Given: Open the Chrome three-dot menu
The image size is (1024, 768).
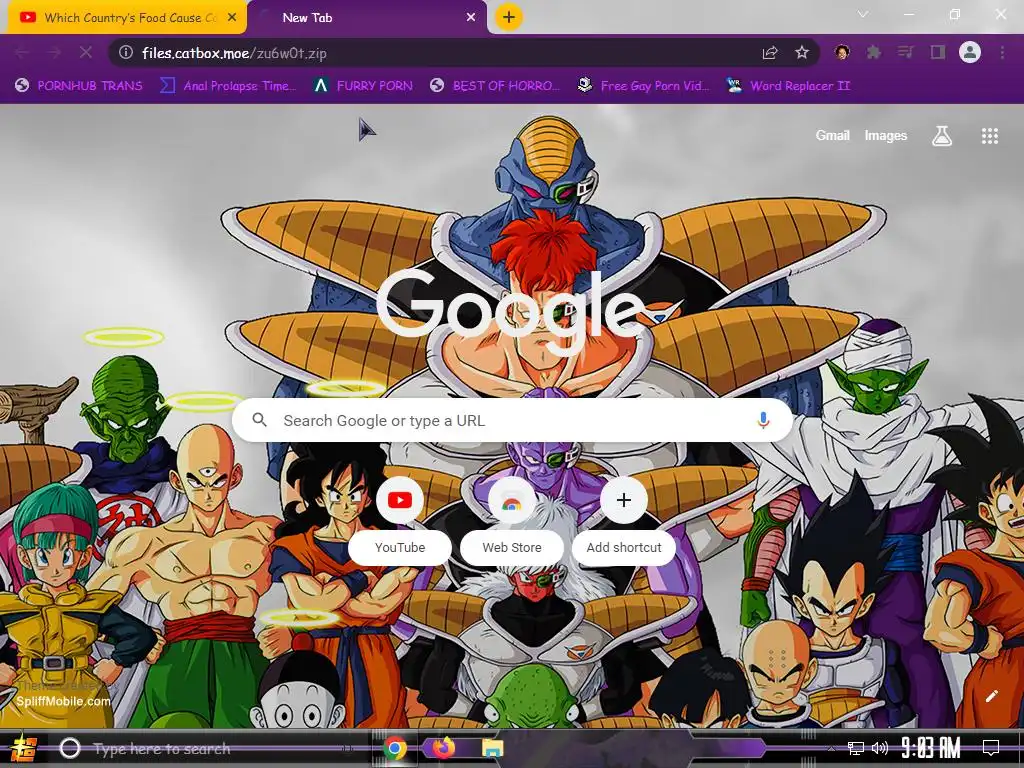Looking at the screenshot, I should pos(1002,52).
